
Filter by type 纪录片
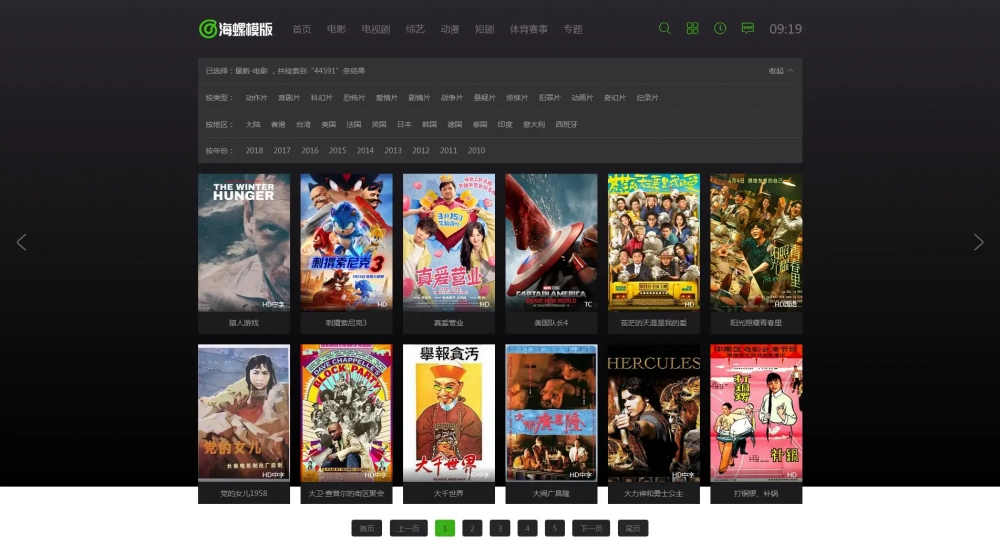click(x=647, y=98)
